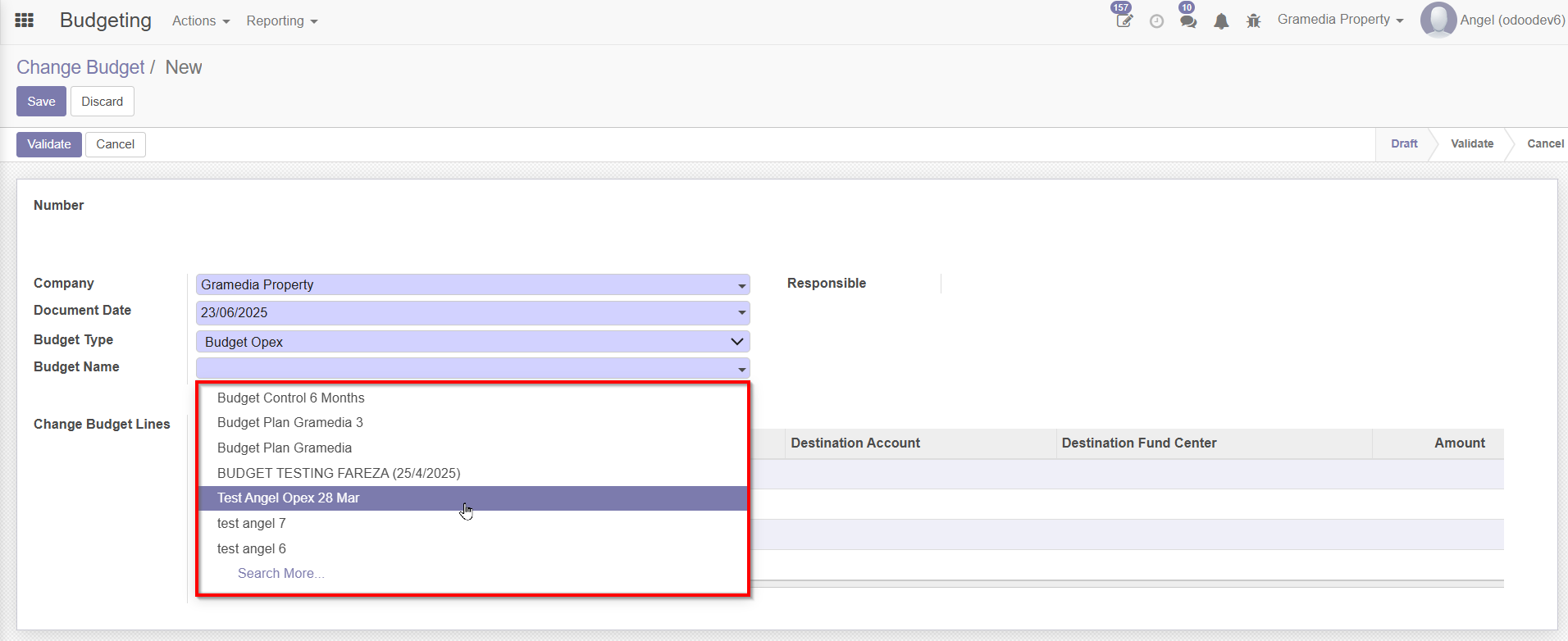
Task: Click the Budgeting app title
Action: click(106, 20)
